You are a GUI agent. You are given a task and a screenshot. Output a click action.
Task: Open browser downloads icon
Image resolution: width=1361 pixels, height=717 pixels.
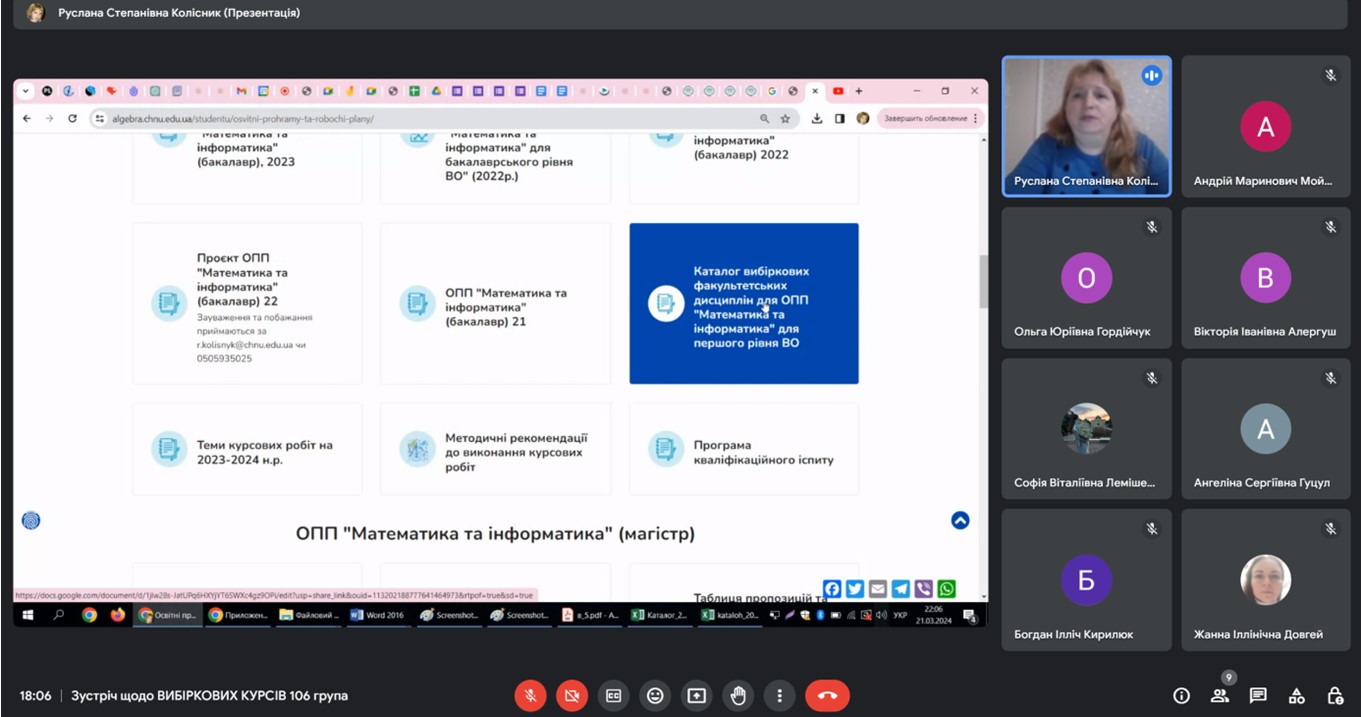point(817,118)
